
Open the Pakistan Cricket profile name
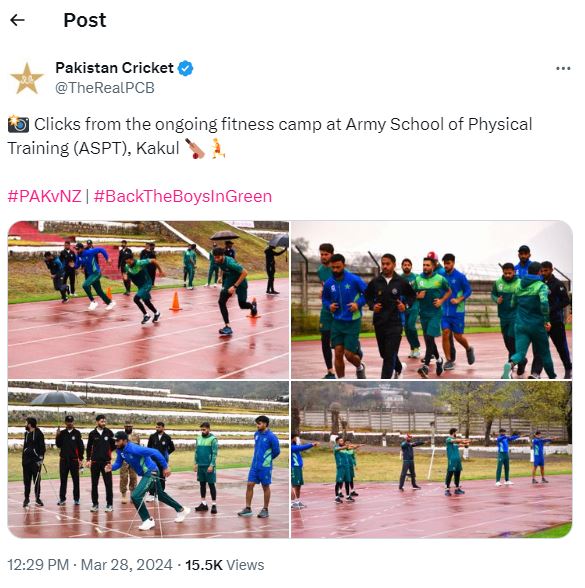point(114,68)
